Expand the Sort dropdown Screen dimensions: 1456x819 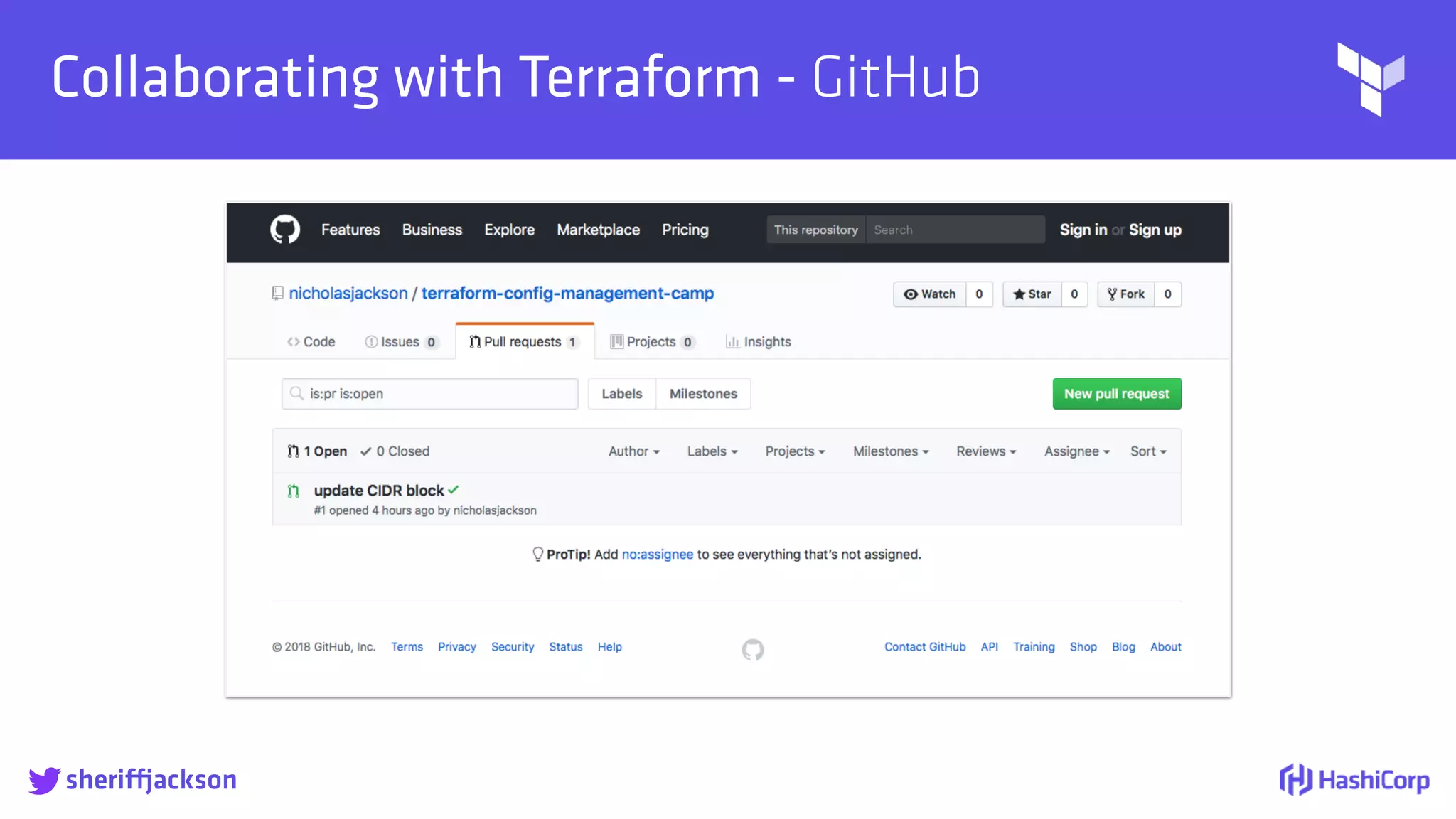pos(1149,451)
